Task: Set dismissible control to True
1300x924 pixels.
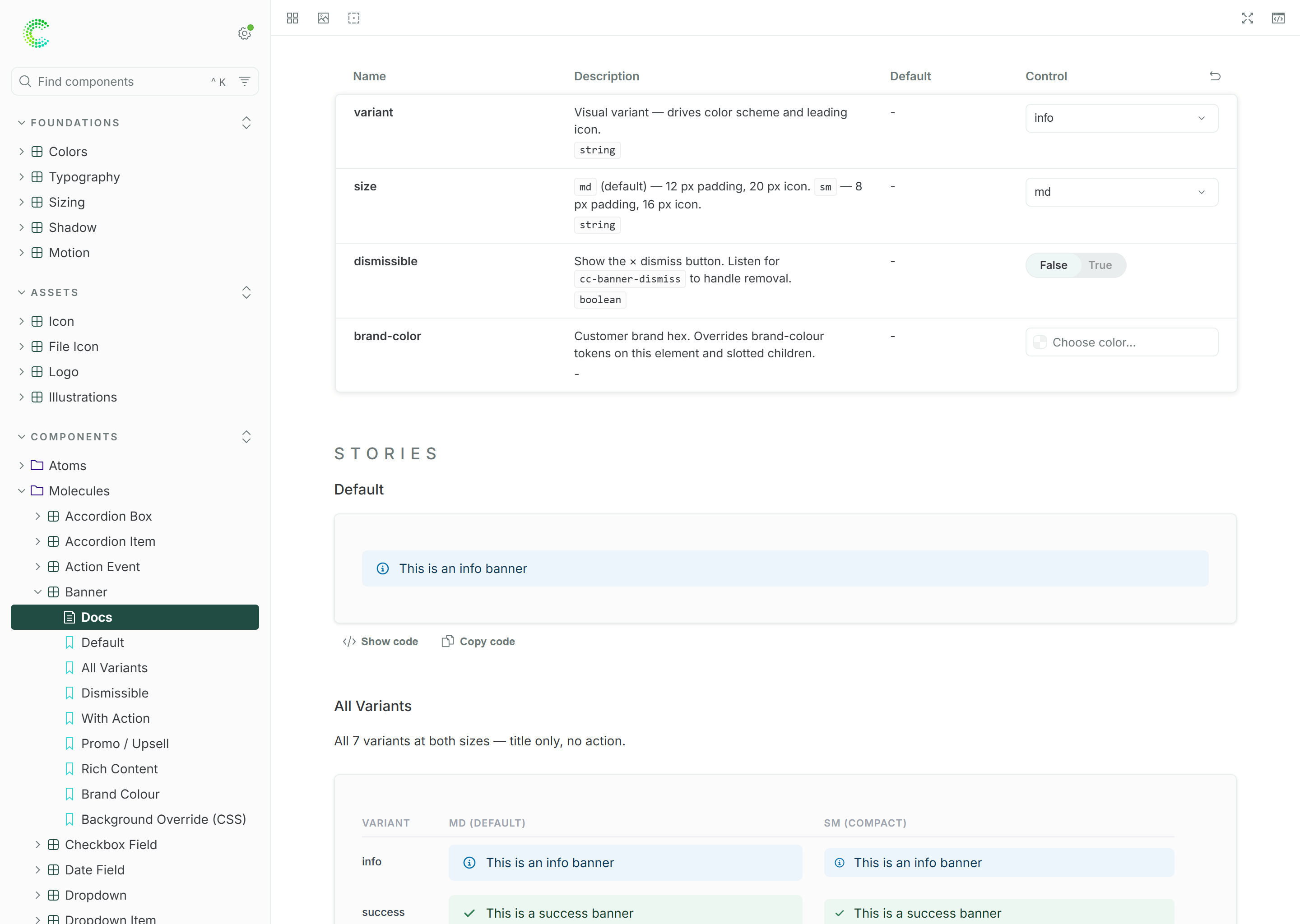Action: pyautogui.click(x=1100, y=265)
